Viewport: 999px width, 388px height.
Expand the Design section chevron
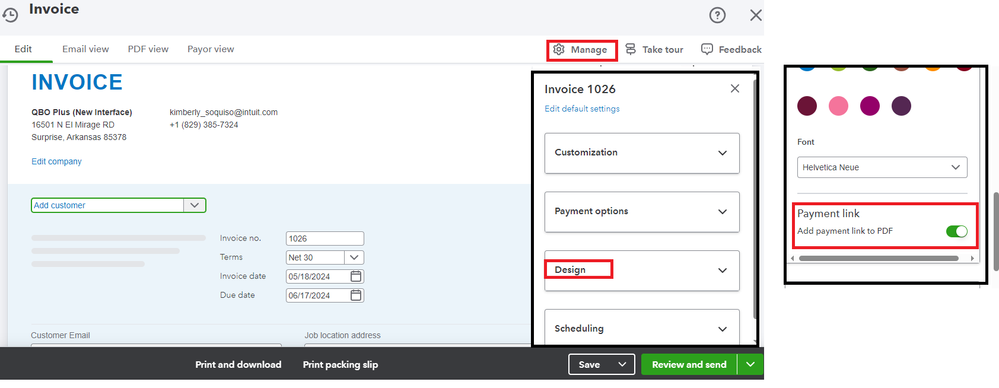[722, 270]
